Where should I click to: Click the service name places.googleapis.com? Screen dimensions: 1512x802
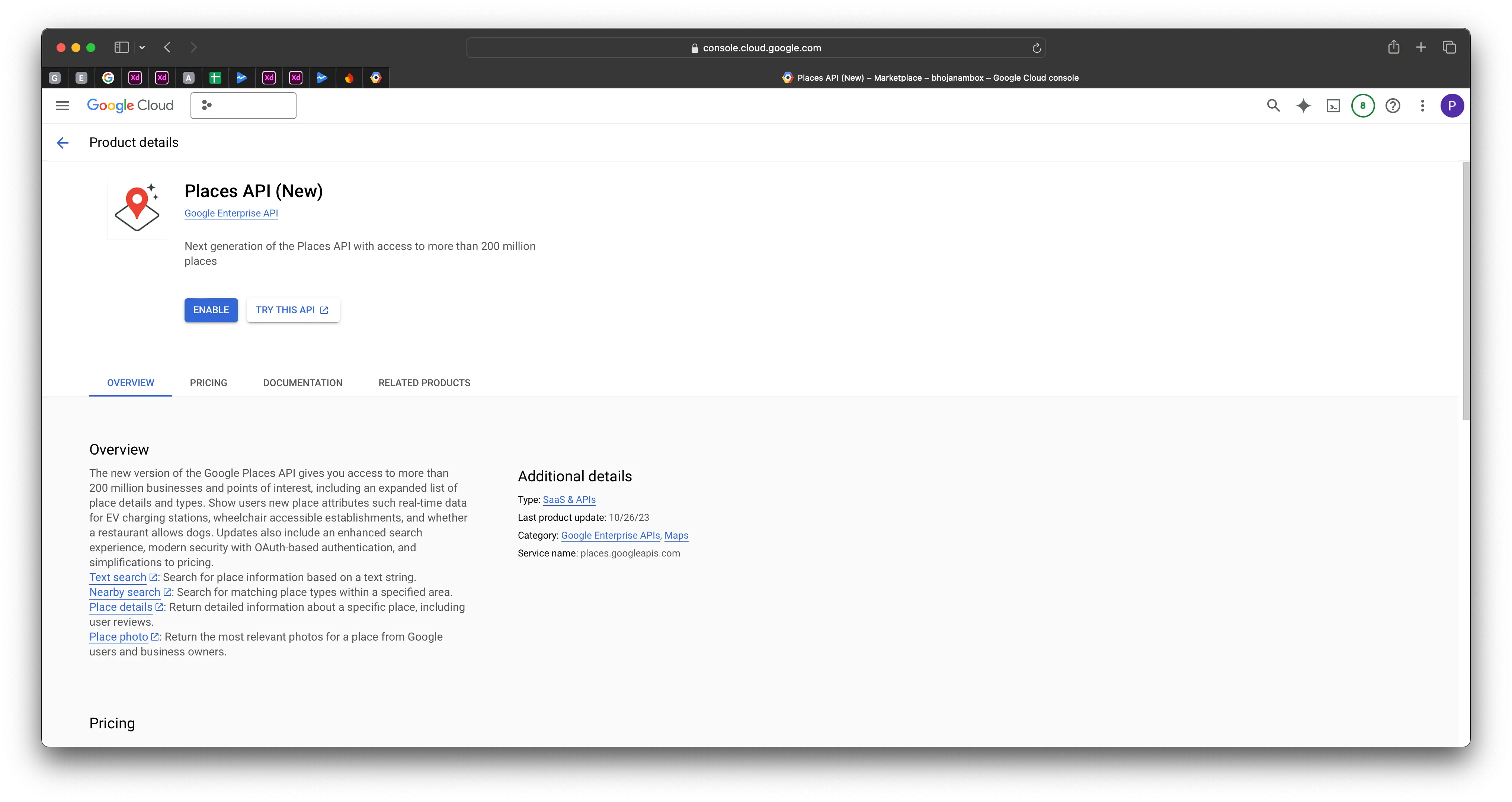(x=630, y=553)
